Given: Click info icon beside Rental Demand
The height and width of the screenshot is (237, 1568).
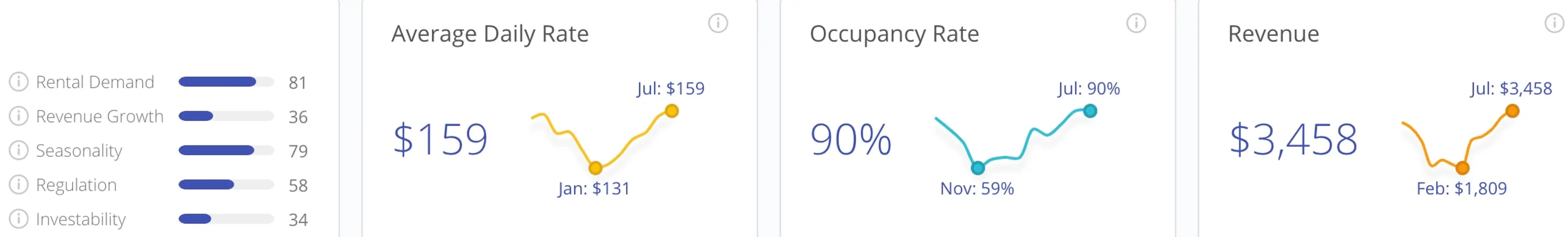Looking at the screenshot, I should [x=19, y=82].
